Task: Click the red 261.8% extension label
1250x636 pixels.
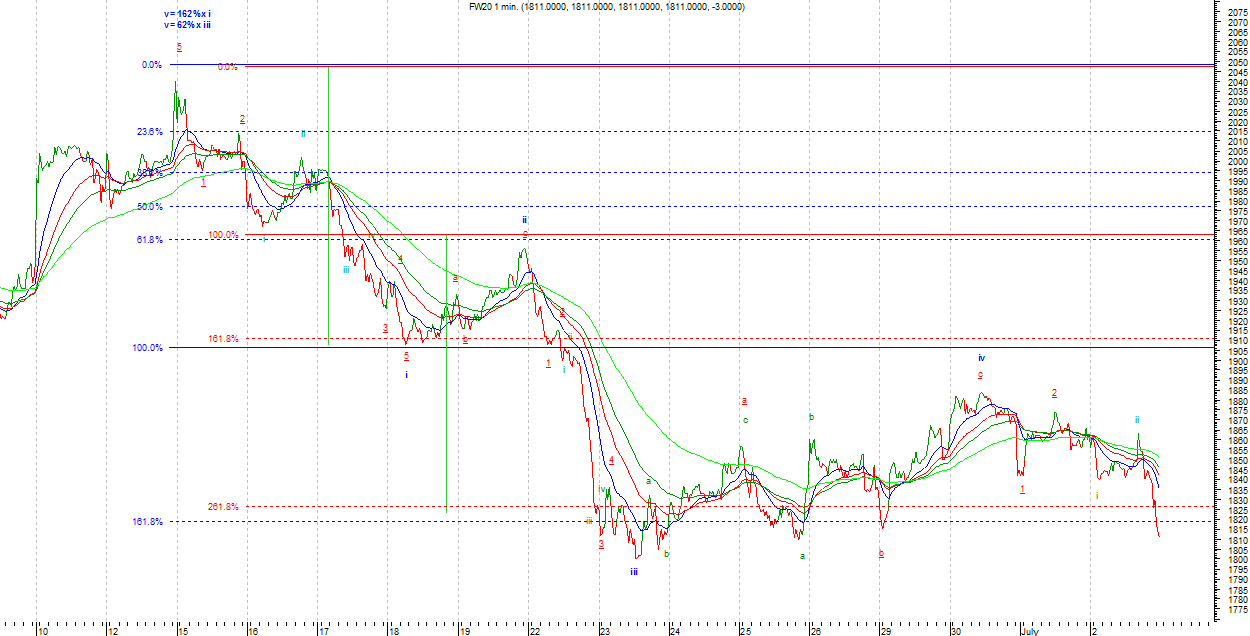Action: (223, 506)
